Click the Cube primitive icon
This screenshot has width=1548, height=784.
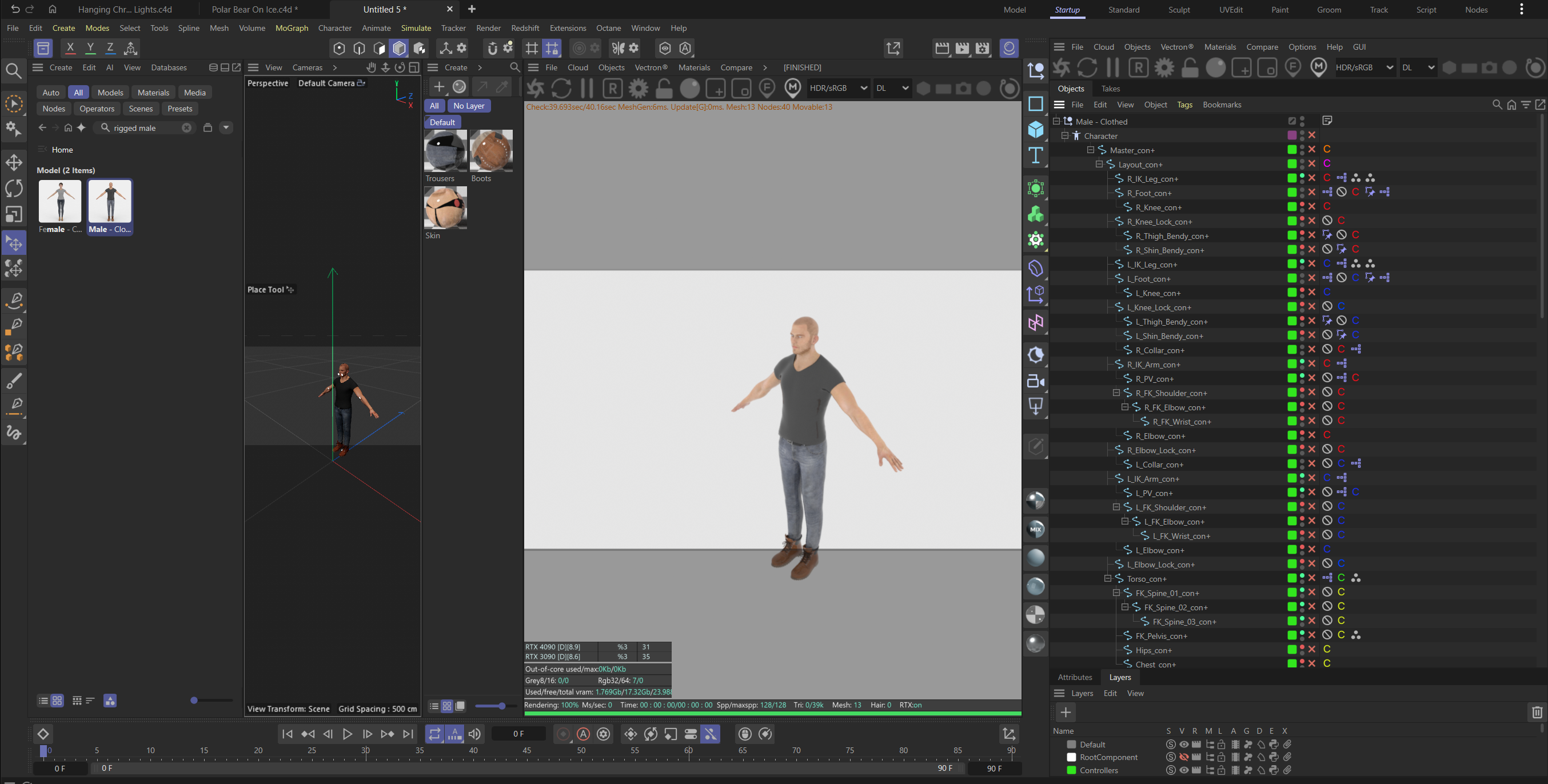1035,129
